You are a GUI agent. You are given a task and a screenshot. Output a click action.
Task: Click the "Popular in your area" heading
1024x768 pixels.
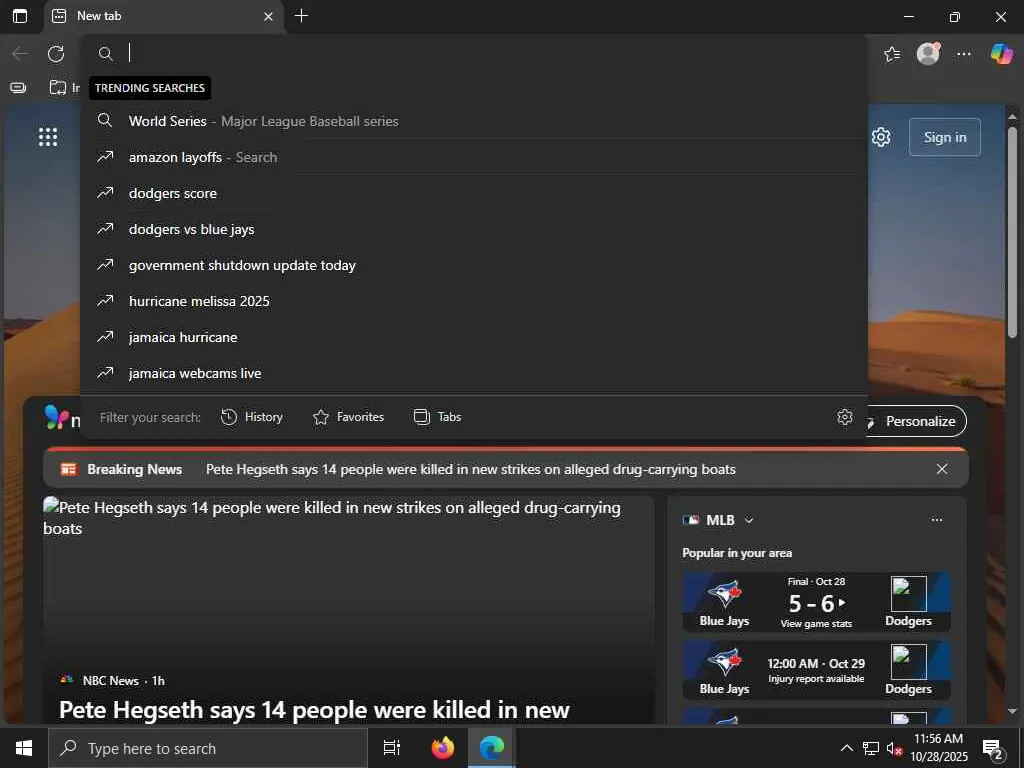pyautogui.click(x=737, y=553)
